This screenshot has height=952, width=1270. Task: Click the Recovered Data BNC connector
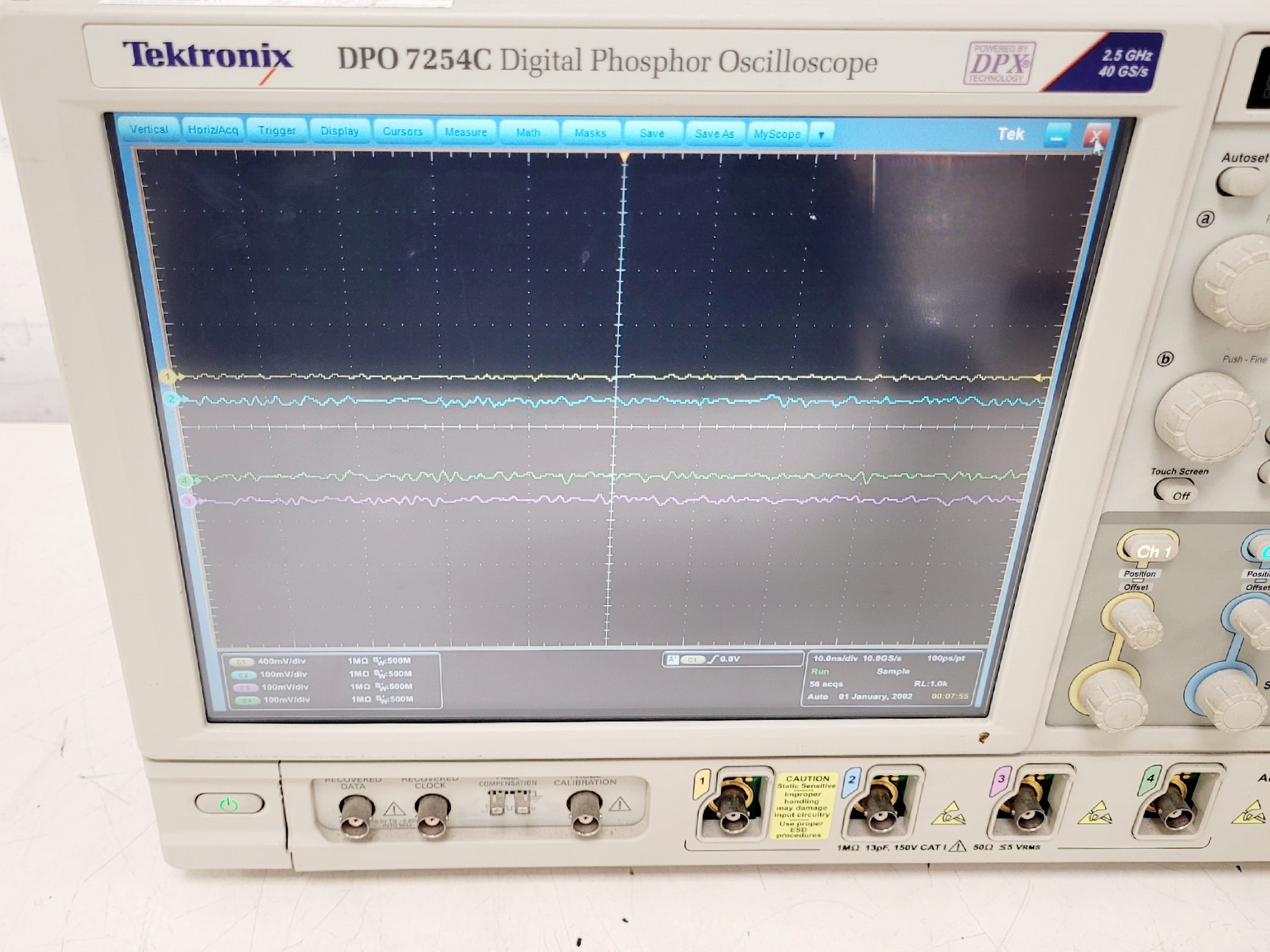(x=355, y=818)
